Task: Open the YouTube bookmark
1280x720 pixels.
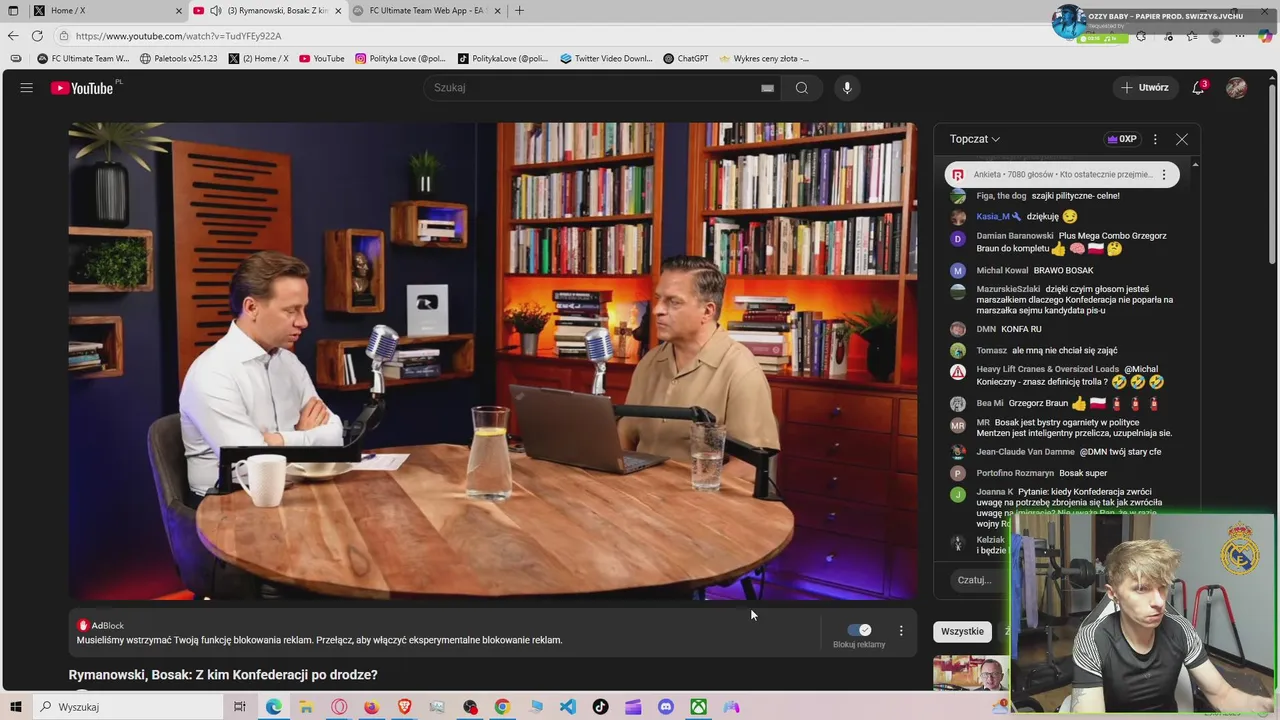Action: click(x=322, y=59)
